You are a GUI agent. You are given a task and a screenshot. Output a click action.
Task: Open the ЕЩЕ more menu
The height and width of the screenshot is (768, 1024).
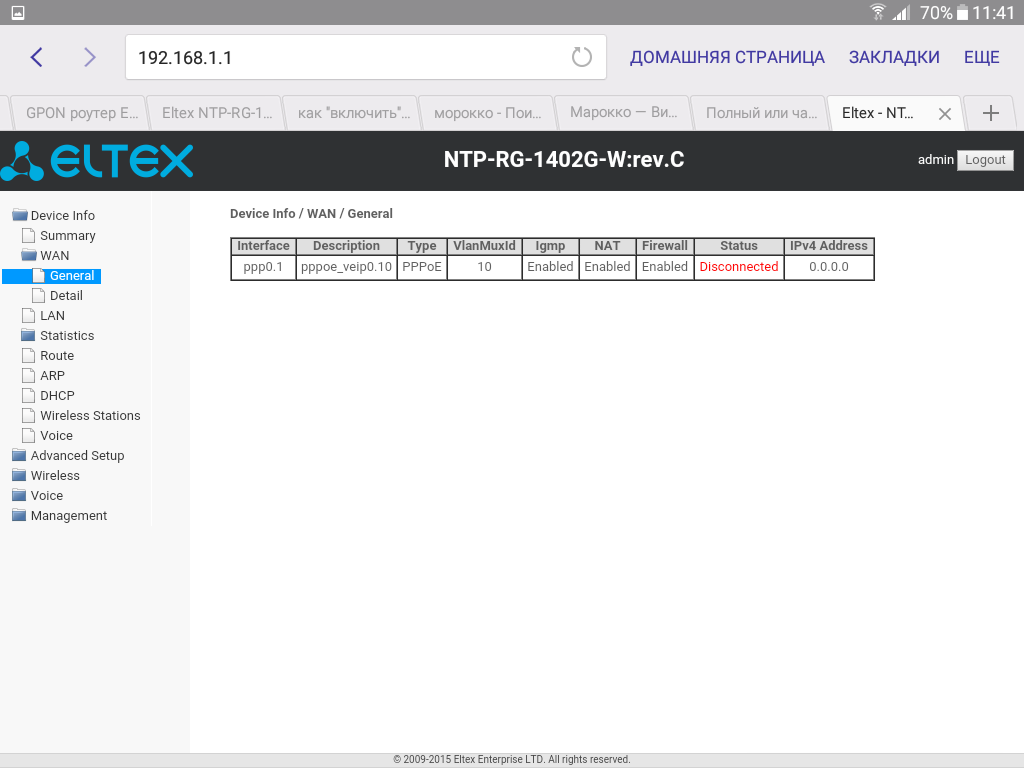coord(982,57)
